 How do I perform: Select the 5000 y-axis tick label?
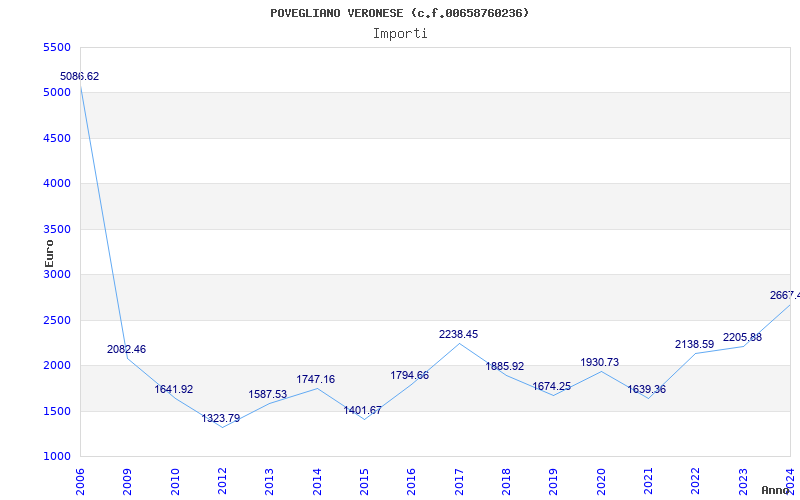coord(57,93)
